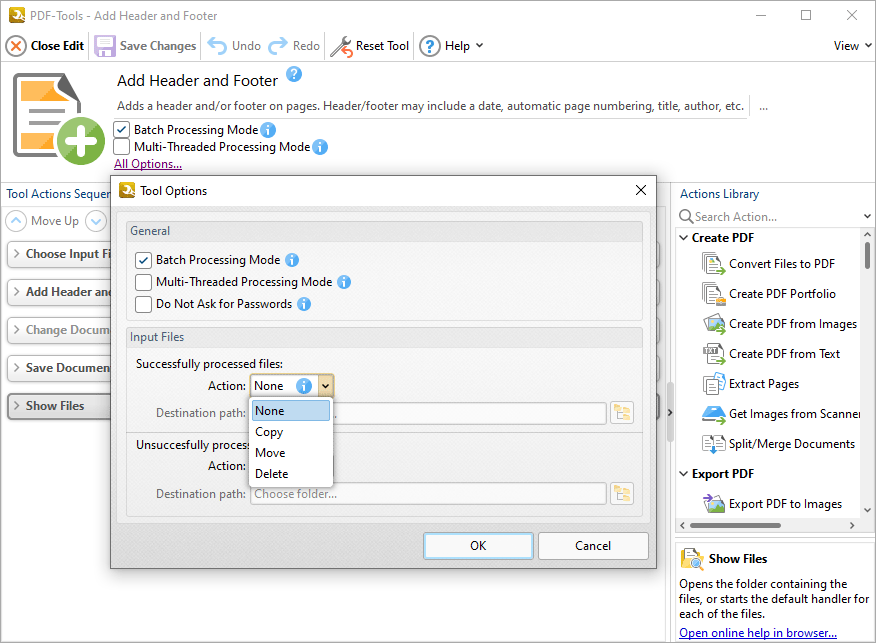Expand the Save Documents action
This screenshot has height=643, width=876.
coord(16,368)
